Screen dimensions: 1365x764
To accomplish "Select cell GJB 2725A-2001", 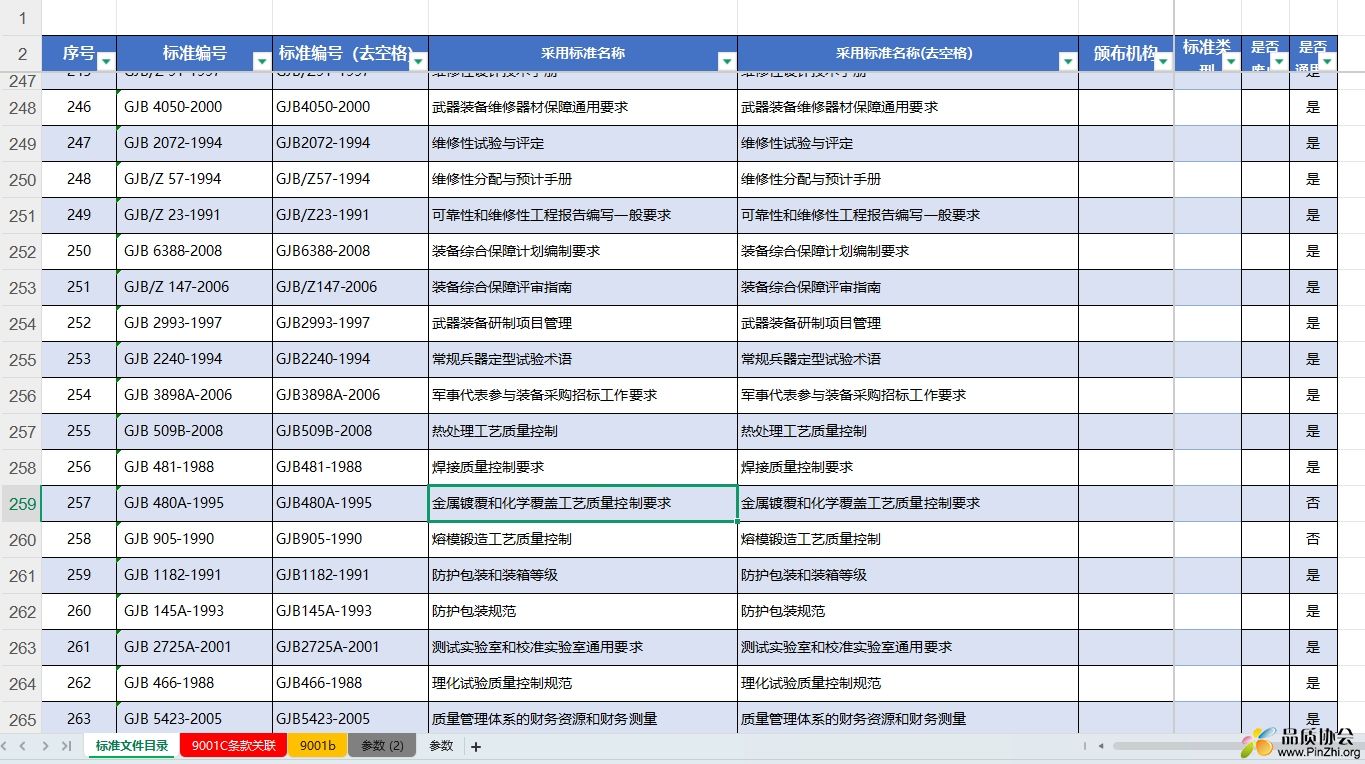I will [194, 647].
